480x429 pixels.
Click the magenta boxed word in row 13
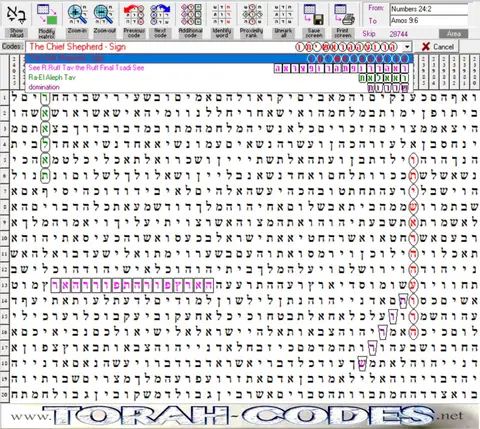pos(132,285)
